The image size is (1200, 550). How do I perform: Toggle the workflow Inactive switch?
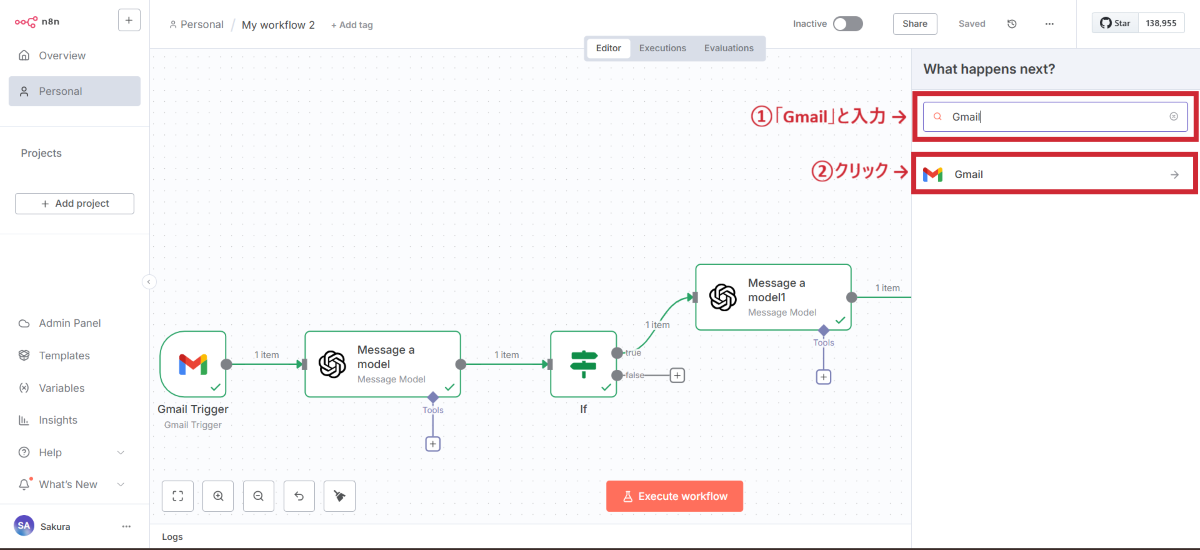(x=847, y=24)
